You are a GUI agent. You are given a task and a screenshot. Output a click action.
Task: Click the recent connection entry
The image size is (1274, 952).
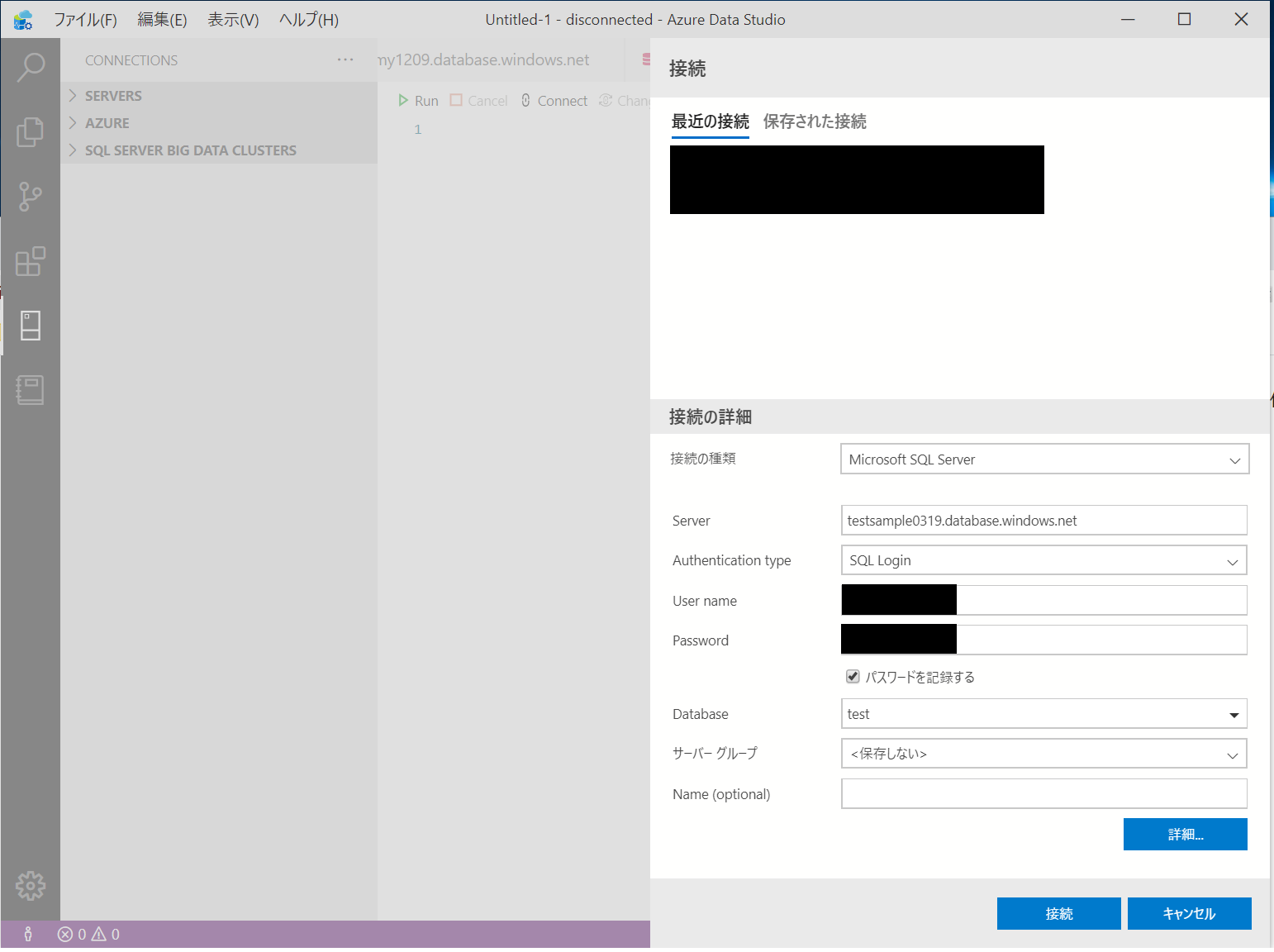[857, 180]
